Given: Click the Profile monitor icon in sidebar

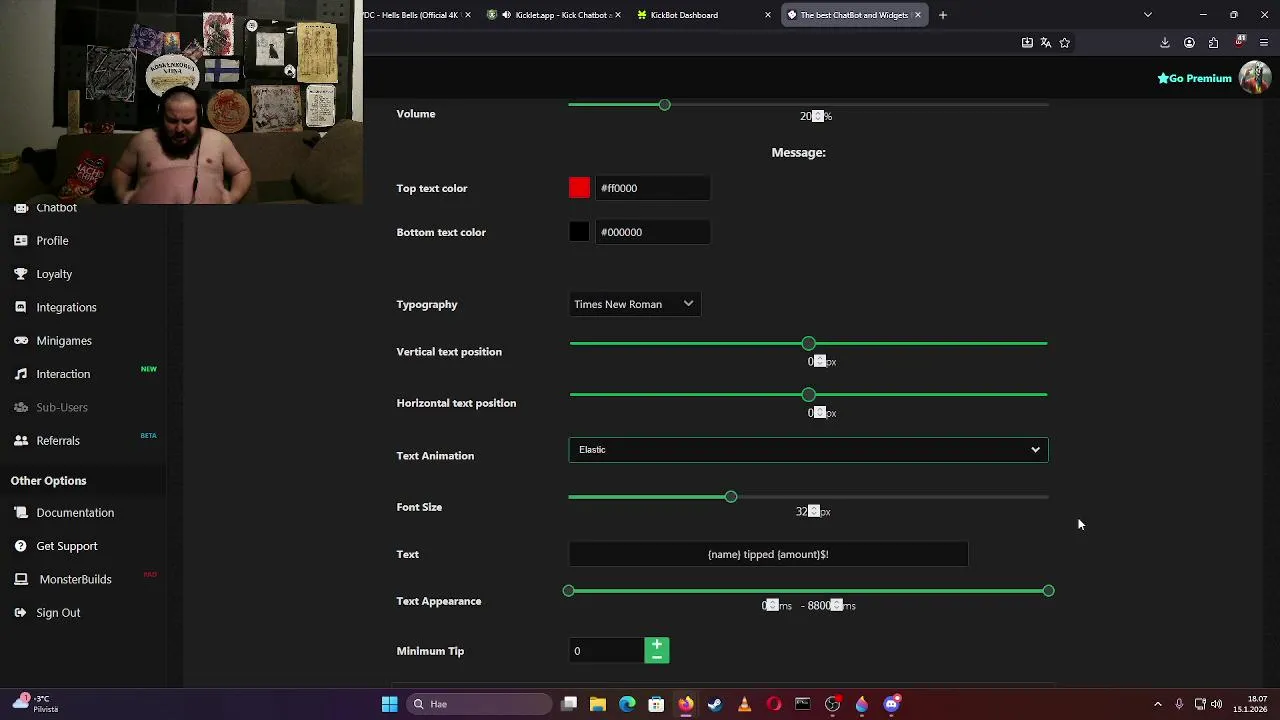Looking at the screenshot, I should coord(21,241).
